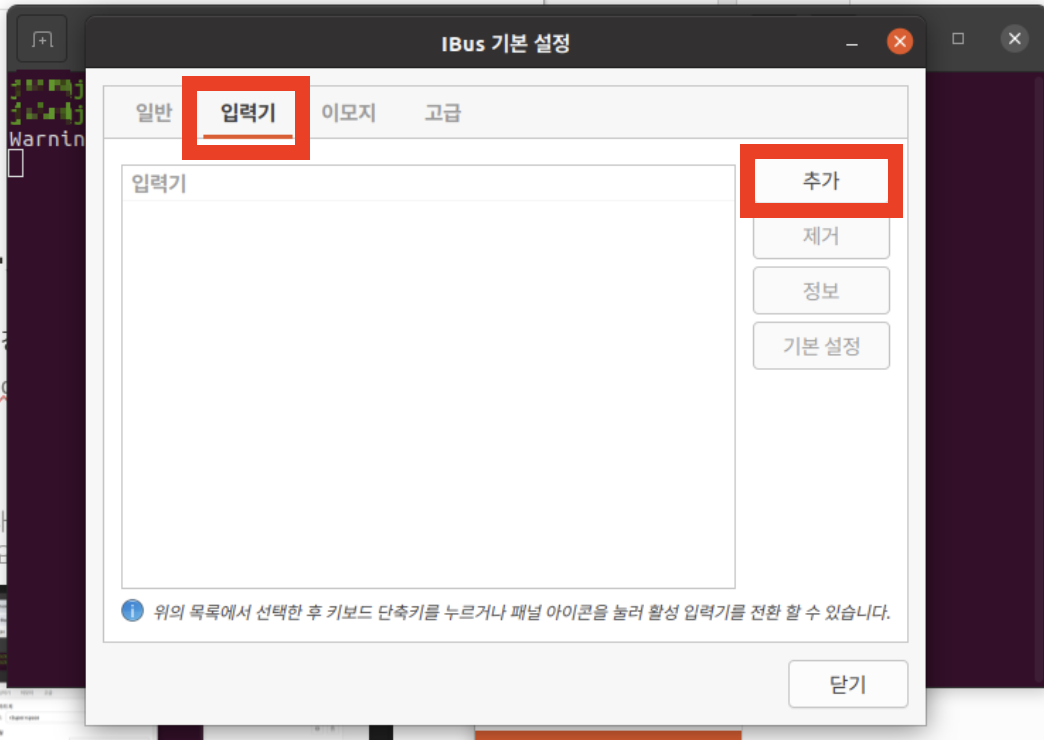Click the 제거 button

click(x=821, y=235)
